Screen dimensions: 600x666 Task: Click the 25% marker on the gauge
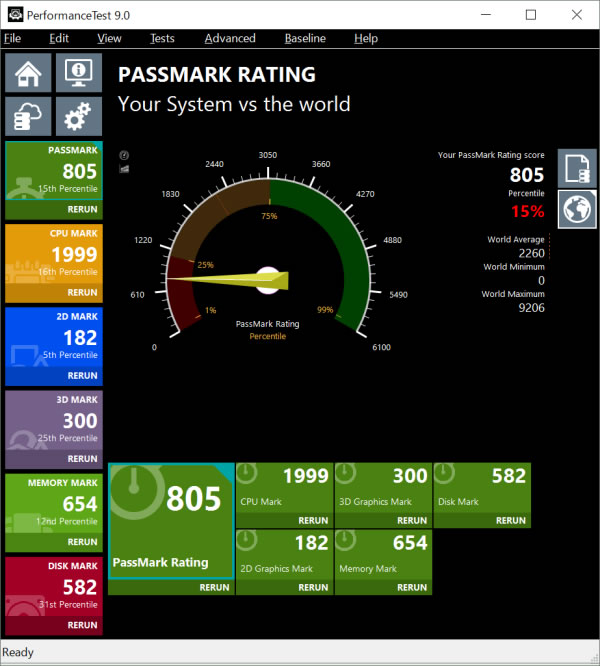(x=206, y=265)
